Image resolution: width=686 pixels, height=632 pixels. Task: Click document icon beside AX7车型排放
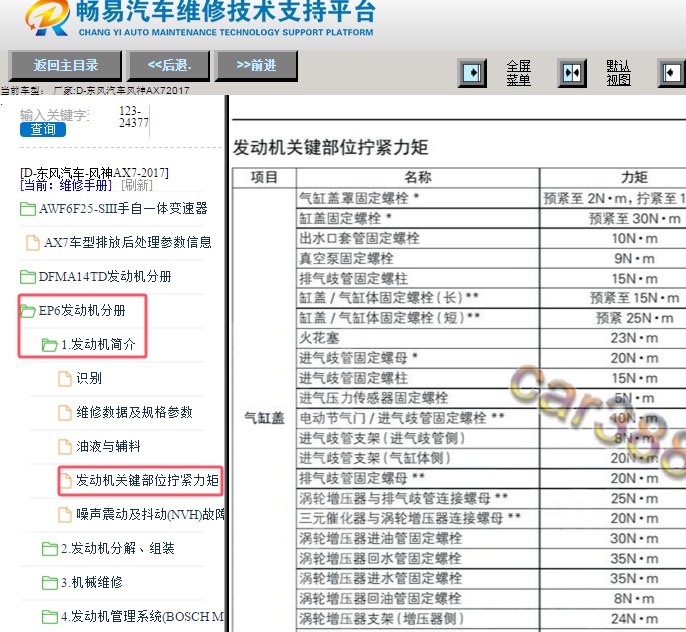pos(33,243)
